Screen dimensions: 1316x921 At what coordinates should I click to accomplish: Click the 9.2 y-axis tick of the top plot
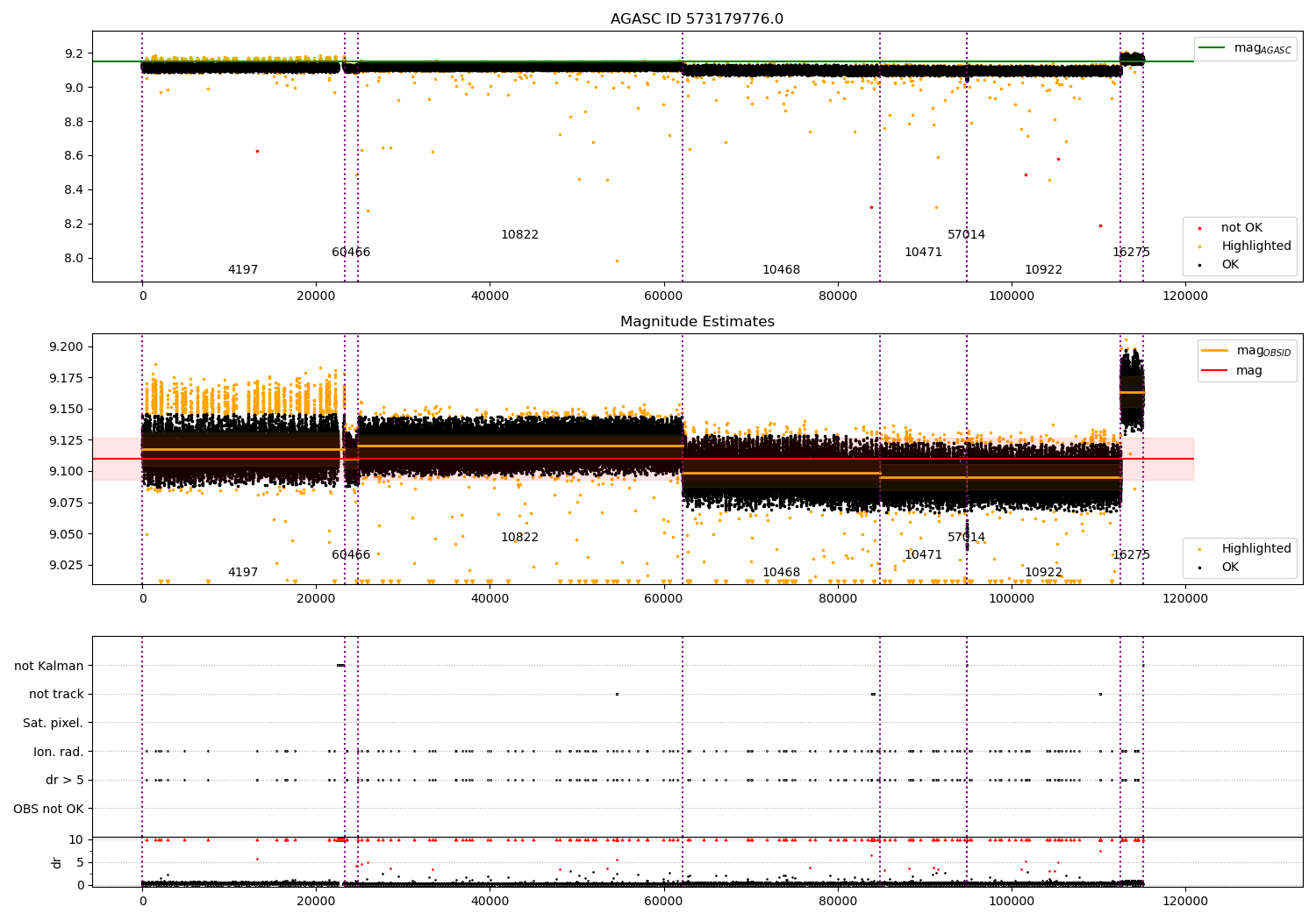pyautogui.click(x=74, y=54)
